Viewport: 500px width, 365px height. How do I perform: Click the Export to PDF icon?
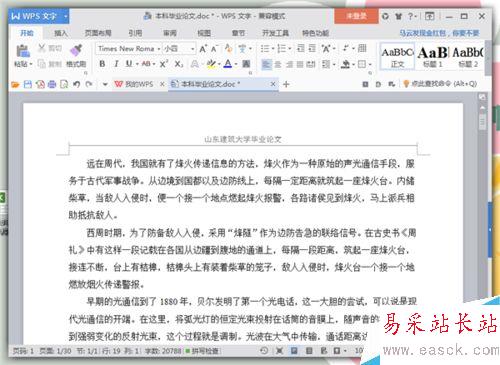click(40, 84)
